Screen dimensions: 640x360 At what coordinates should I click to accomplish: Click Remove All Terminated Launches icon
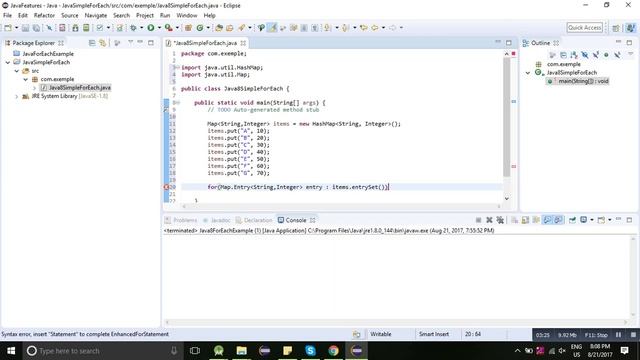pyautogui.click(x=500, y=220)
